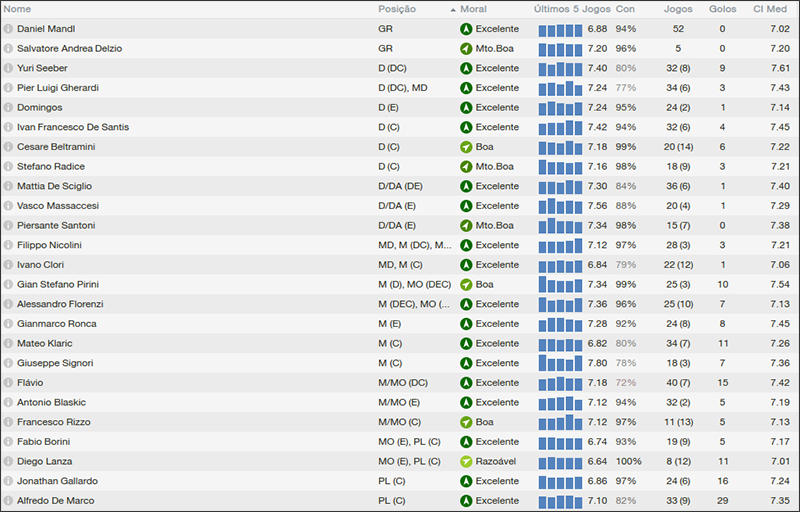The height and width of the screenshot is (512, 800).
Task: Sort by the Con column header
Action: tap(625, 9)
